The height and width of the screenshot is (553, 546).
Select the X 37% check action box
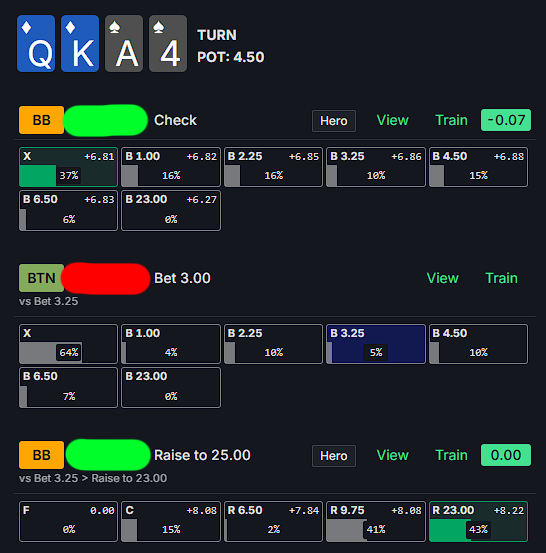click(68, 167)
